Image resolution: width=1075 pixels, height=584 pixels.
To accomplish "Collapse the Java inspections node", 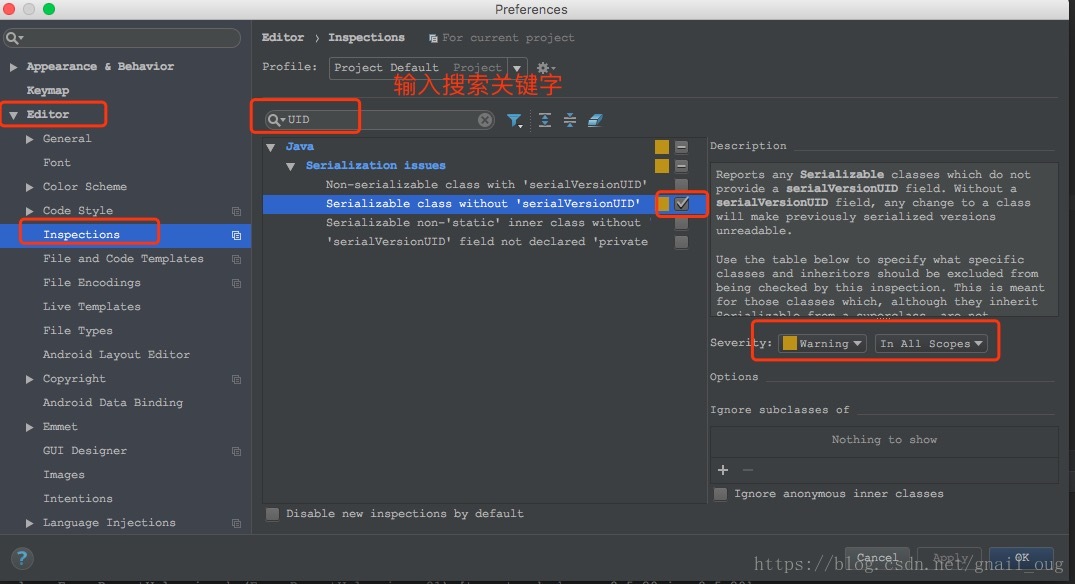I will coord(271,147).
